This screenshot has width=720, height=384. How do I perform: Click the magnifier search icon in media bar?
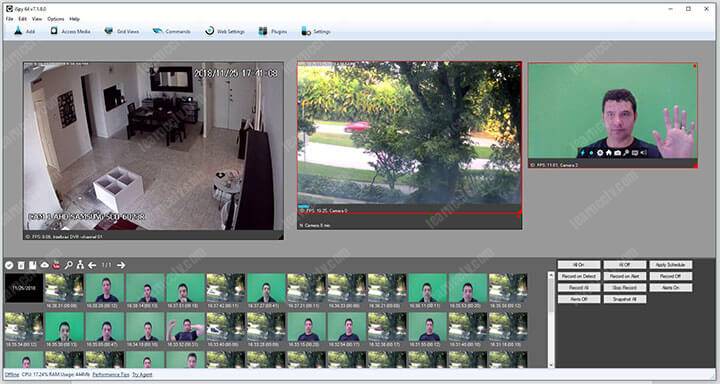[x=68, y=265]
